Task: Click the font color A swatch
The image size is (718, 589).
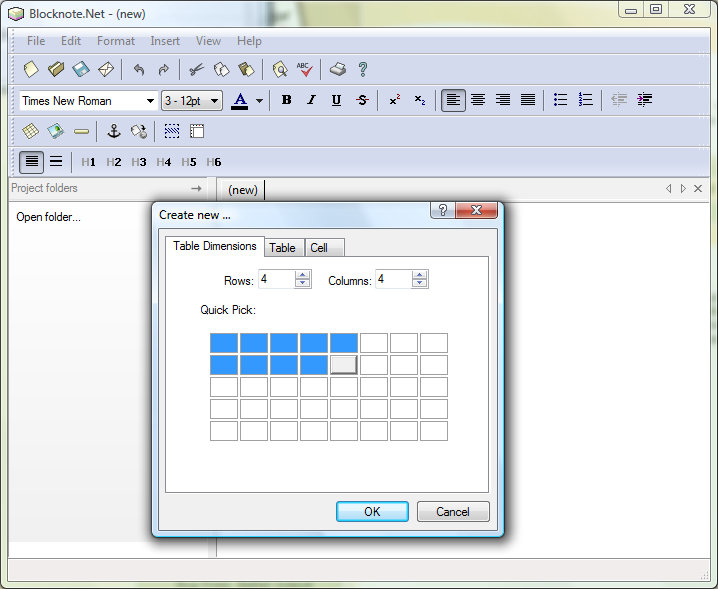Action: (240, 101)
